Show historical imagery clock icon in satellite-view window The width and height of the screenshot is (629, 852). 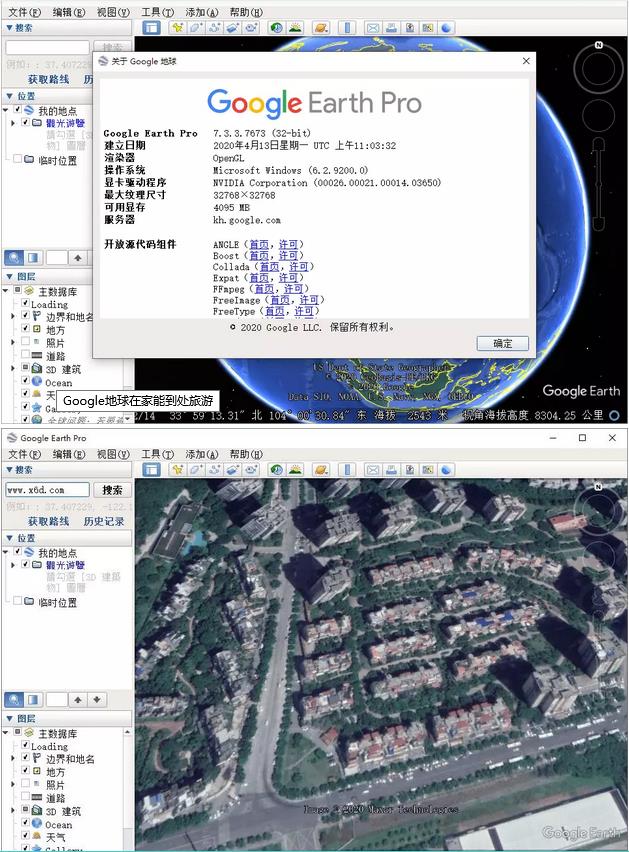click(276, 469)
